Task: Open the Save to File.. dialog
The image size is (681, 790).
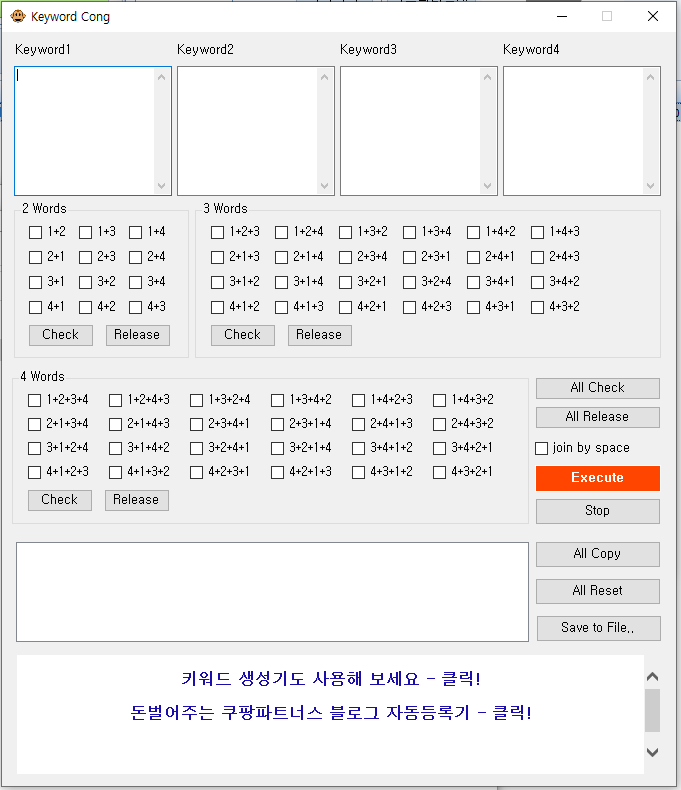Action: point(598,628)
